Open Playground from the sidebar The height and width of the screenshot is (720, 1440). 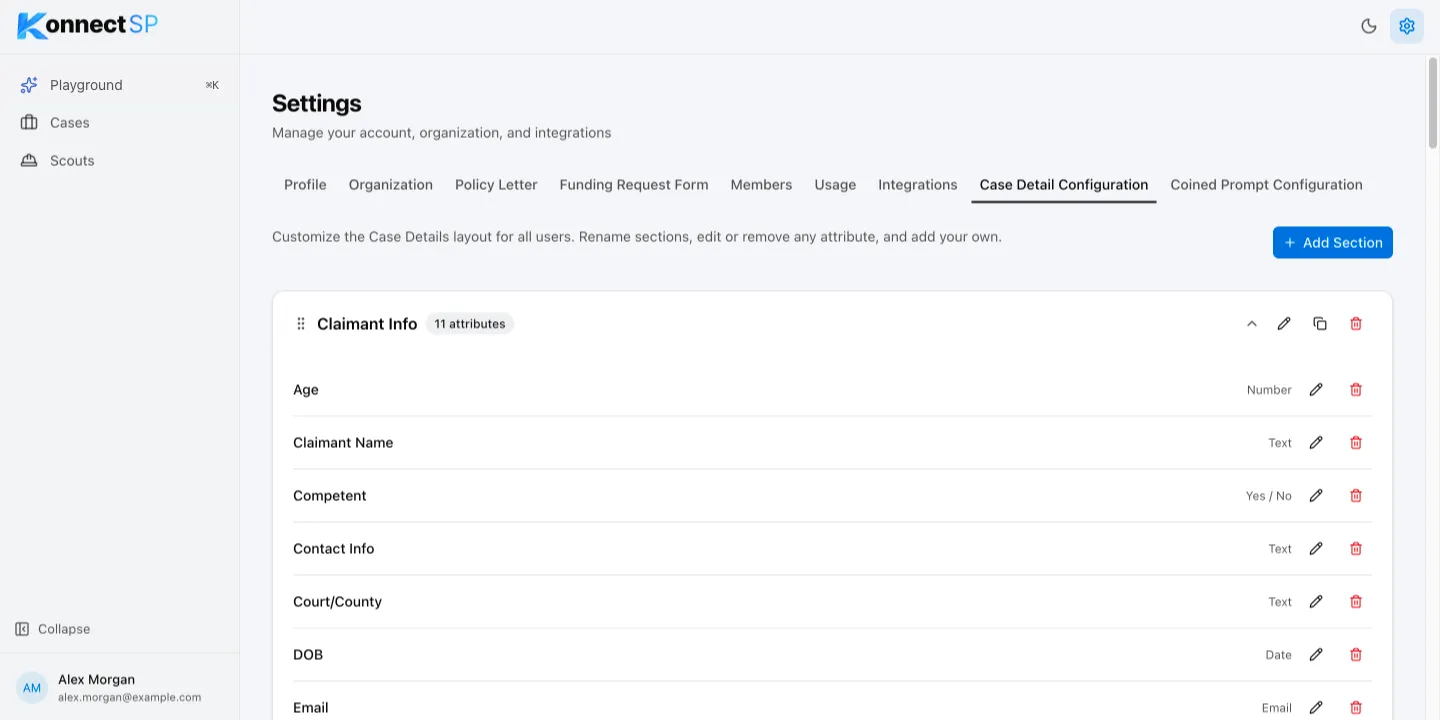(x=119, y=85)
